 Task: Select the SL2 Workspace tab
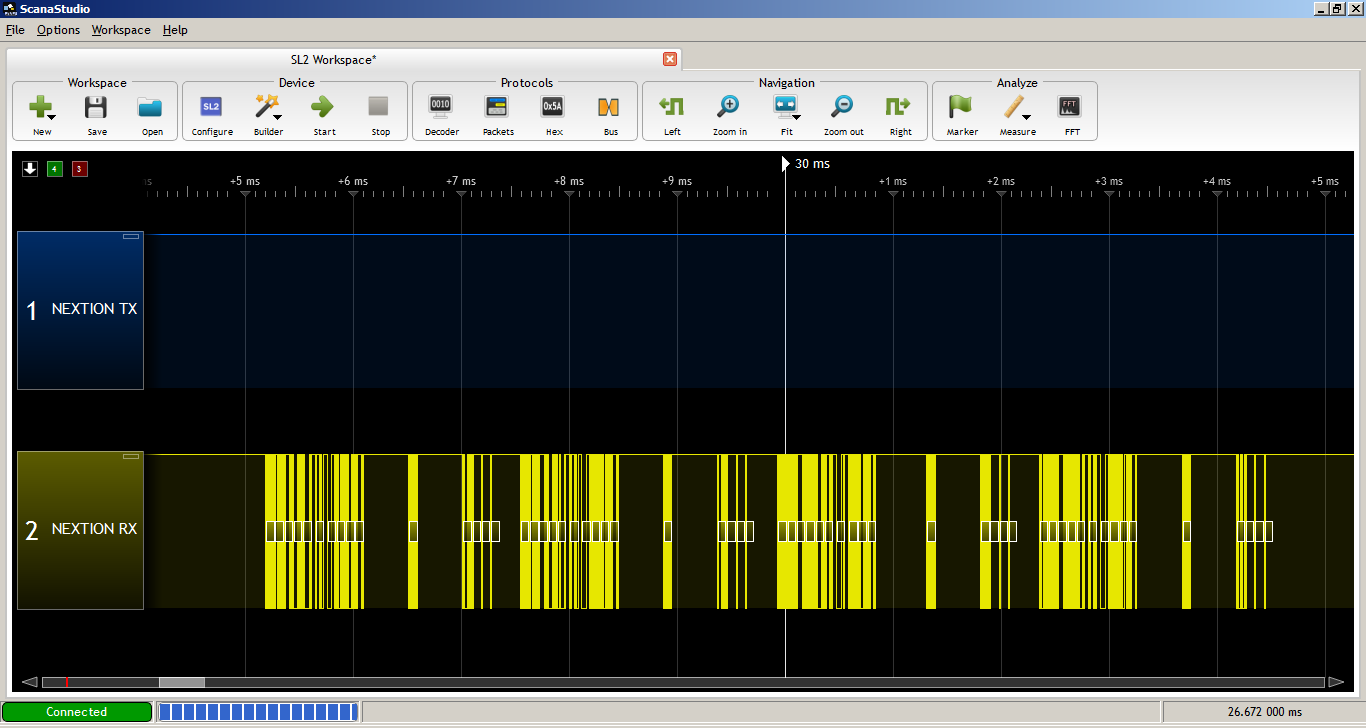tap(333, 59)
